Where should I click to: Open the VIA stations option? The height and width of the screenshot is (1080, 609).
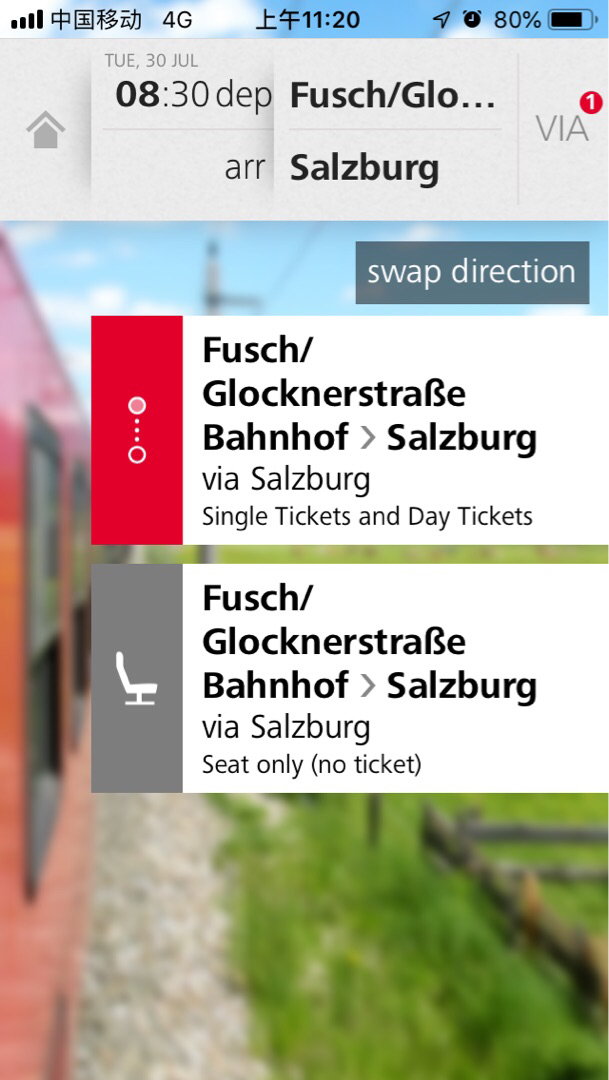(561, 130)
